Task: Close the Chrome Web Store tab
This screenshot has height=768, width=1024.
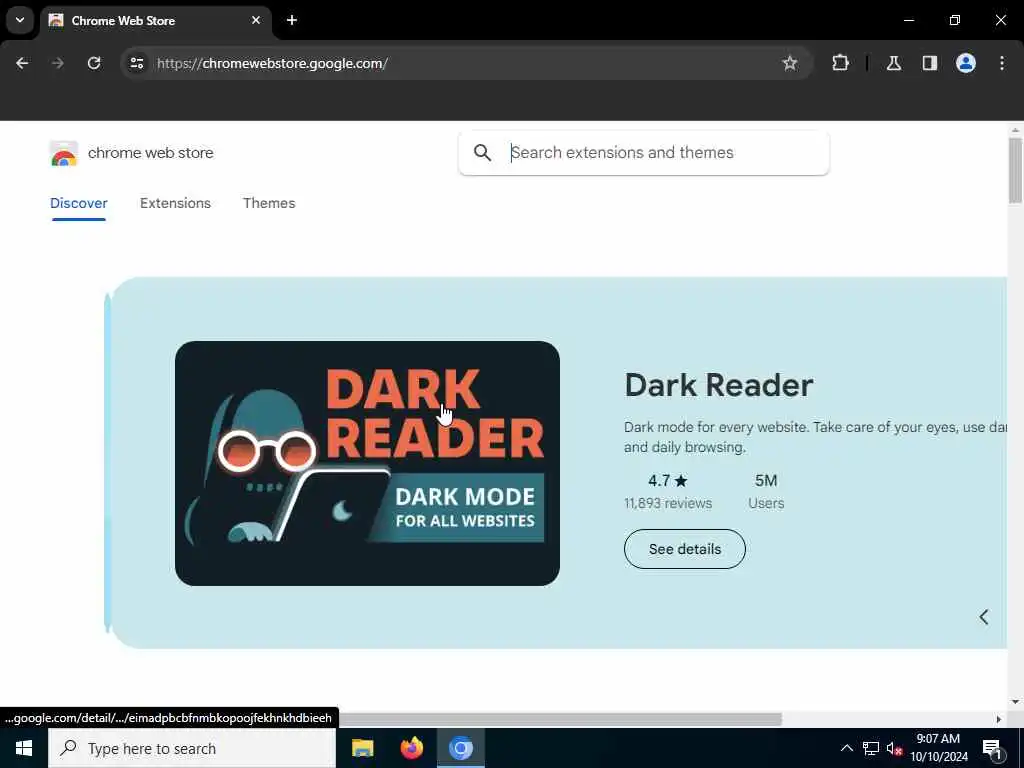Action: [256, 20]
